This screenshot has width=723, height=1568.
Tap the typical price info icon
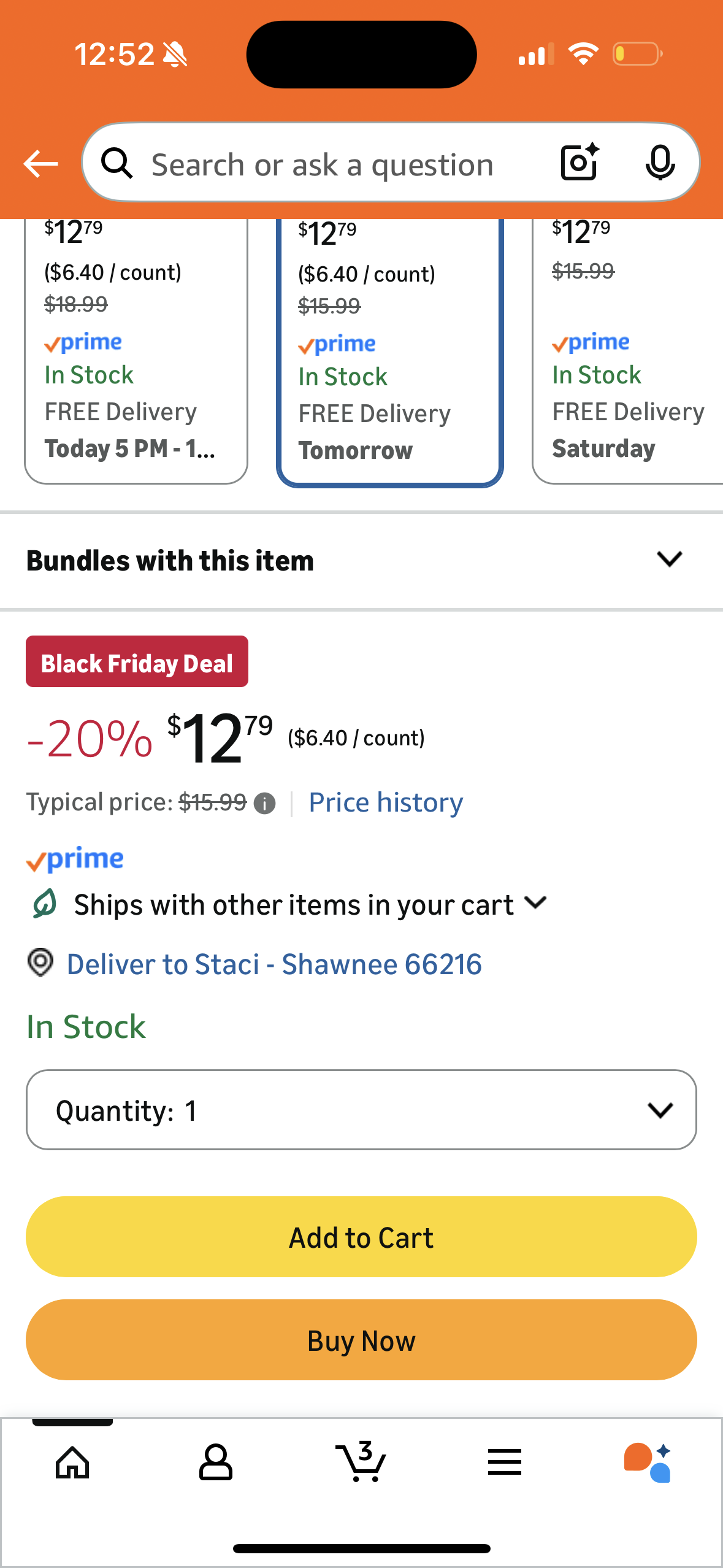coord(264,804)
